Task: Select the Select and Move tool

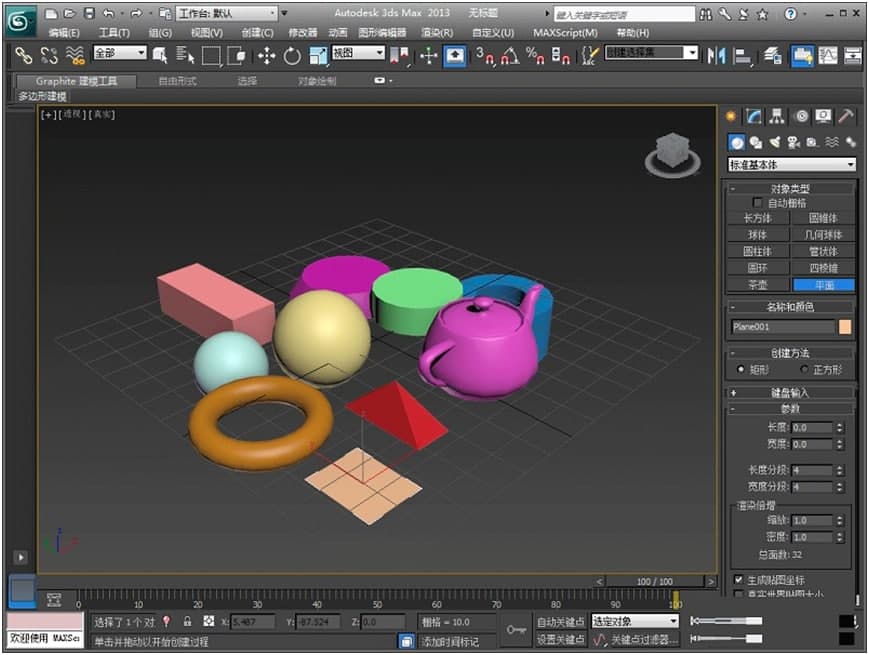Action: [267, 57]
